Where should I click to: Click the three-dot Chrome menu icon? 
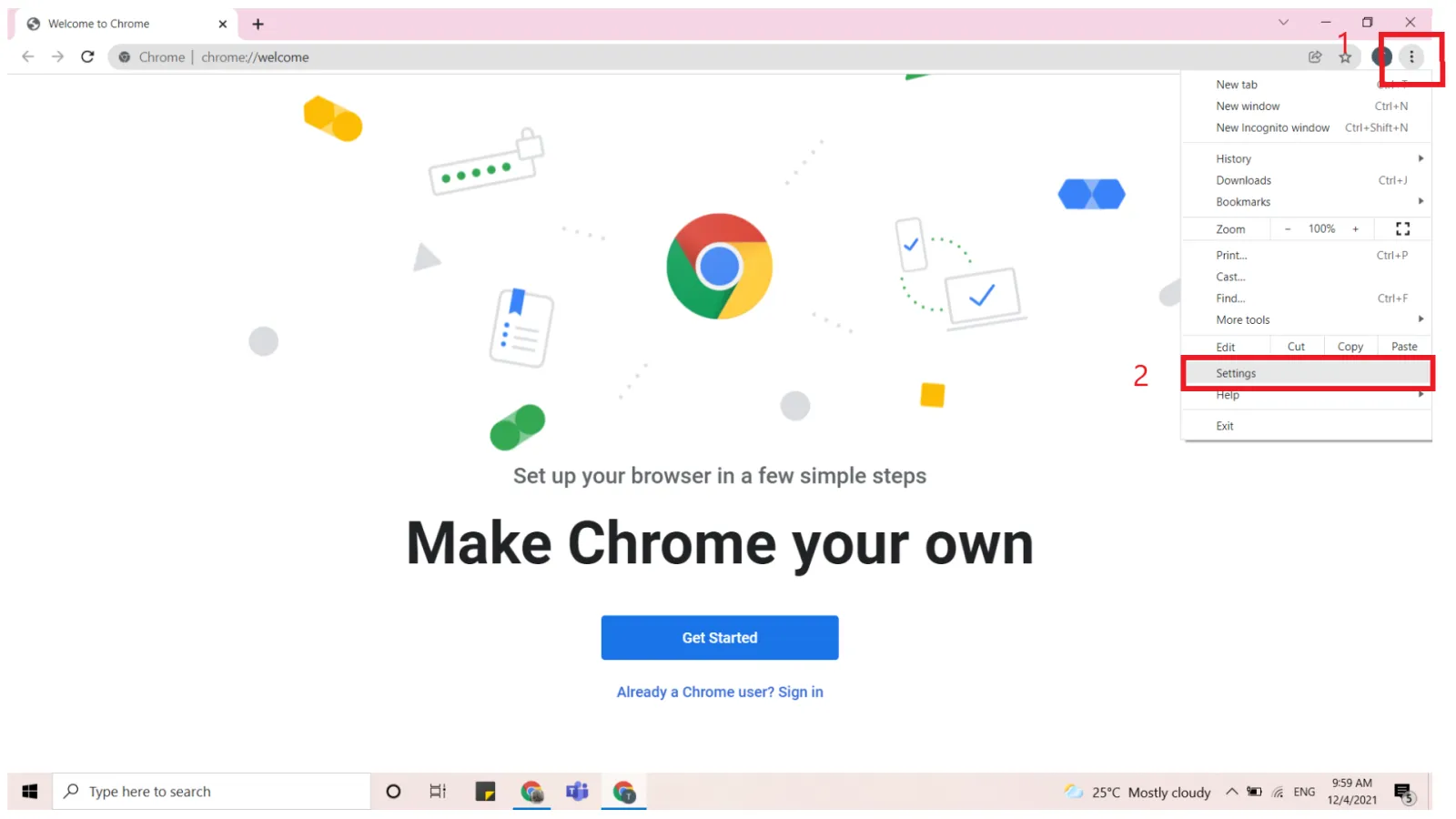1411,56
